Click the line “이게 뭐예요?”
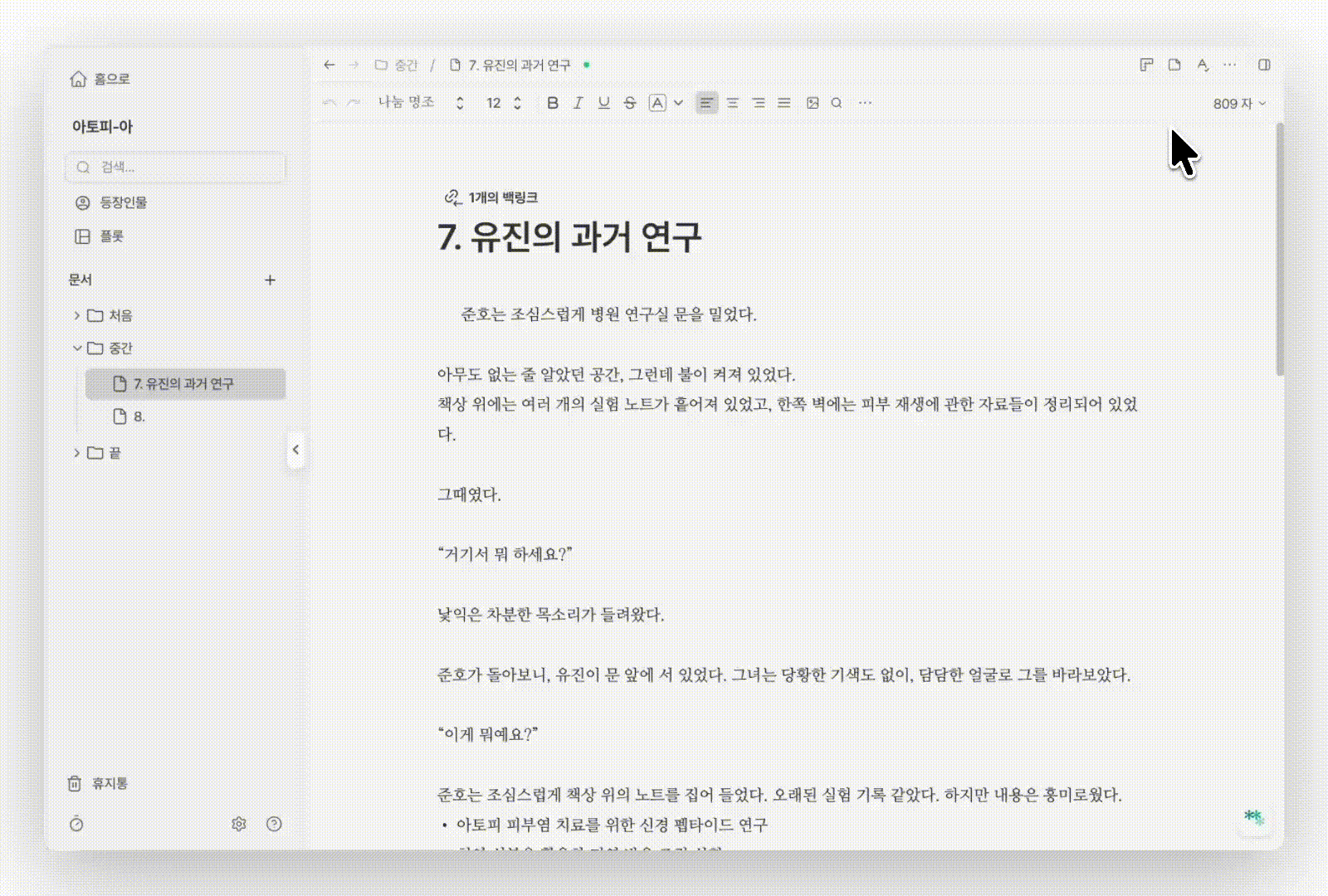This screenshot has height=896, width=1328. 488,734
